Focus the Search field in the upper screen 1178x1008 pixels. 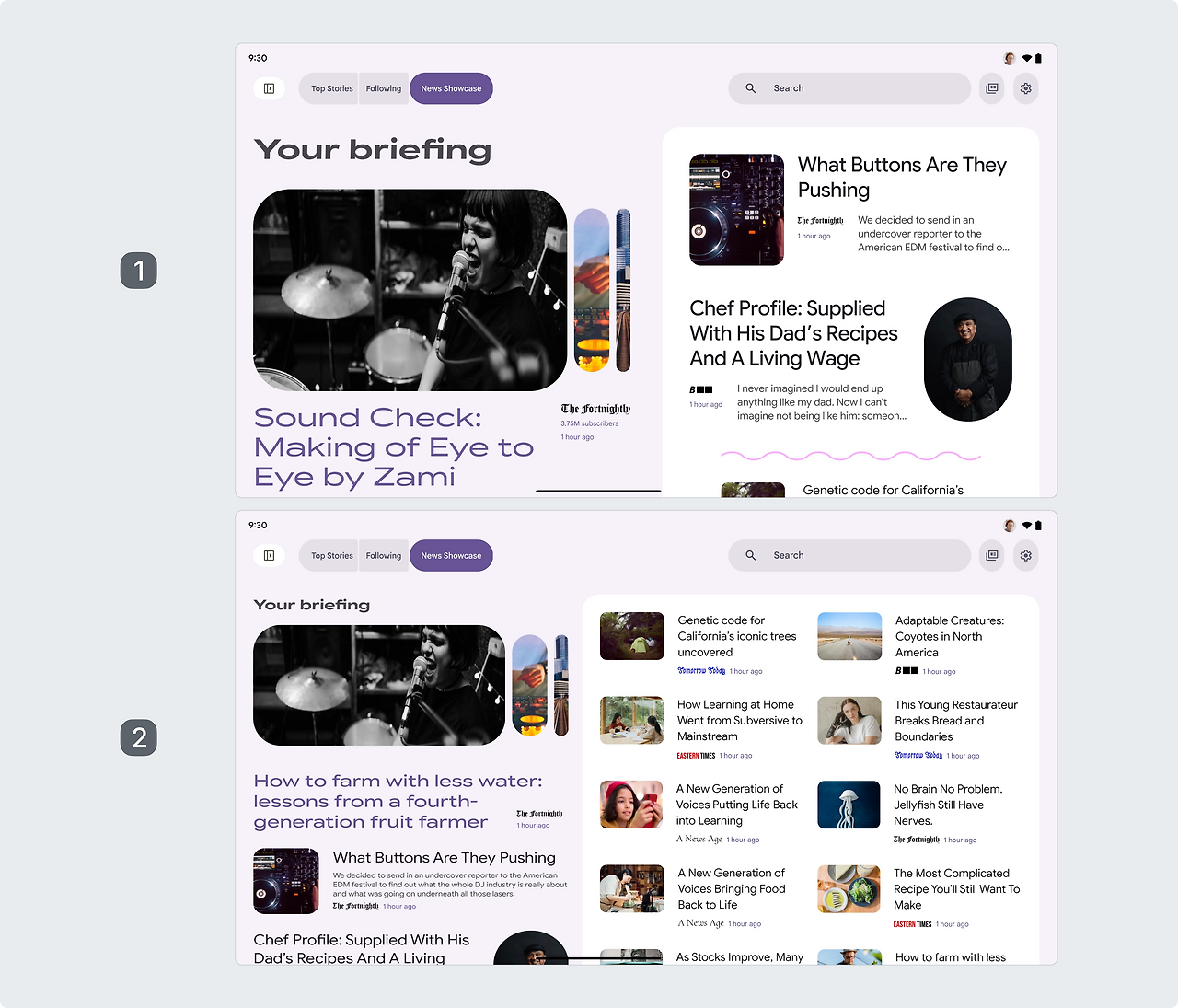pos(849,88)
